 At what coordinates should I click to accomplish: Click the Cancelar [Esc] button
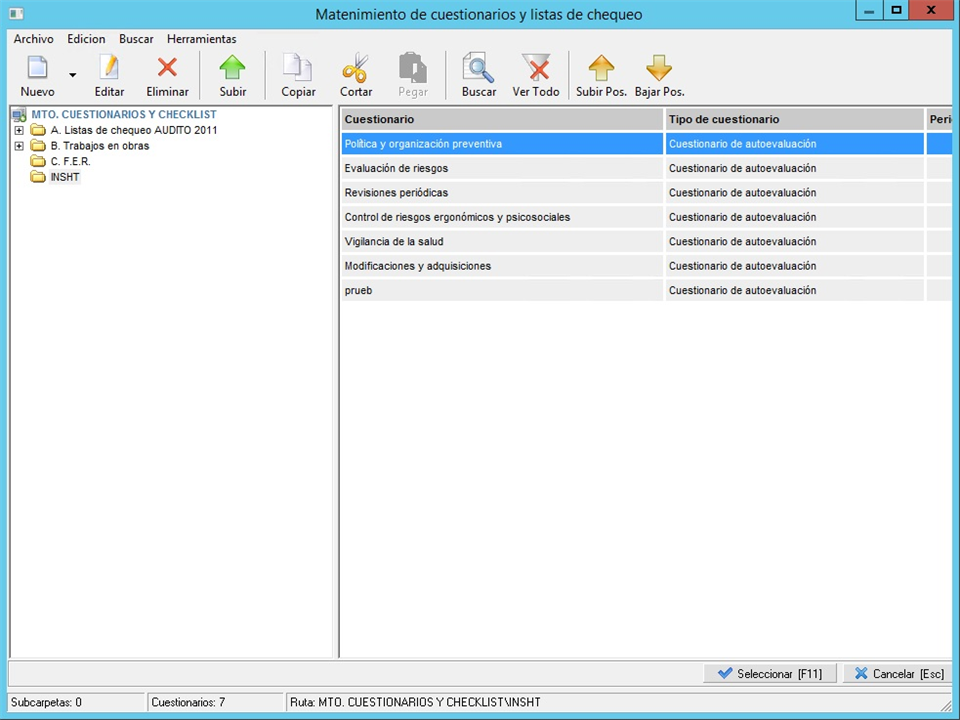pos(898,674)
